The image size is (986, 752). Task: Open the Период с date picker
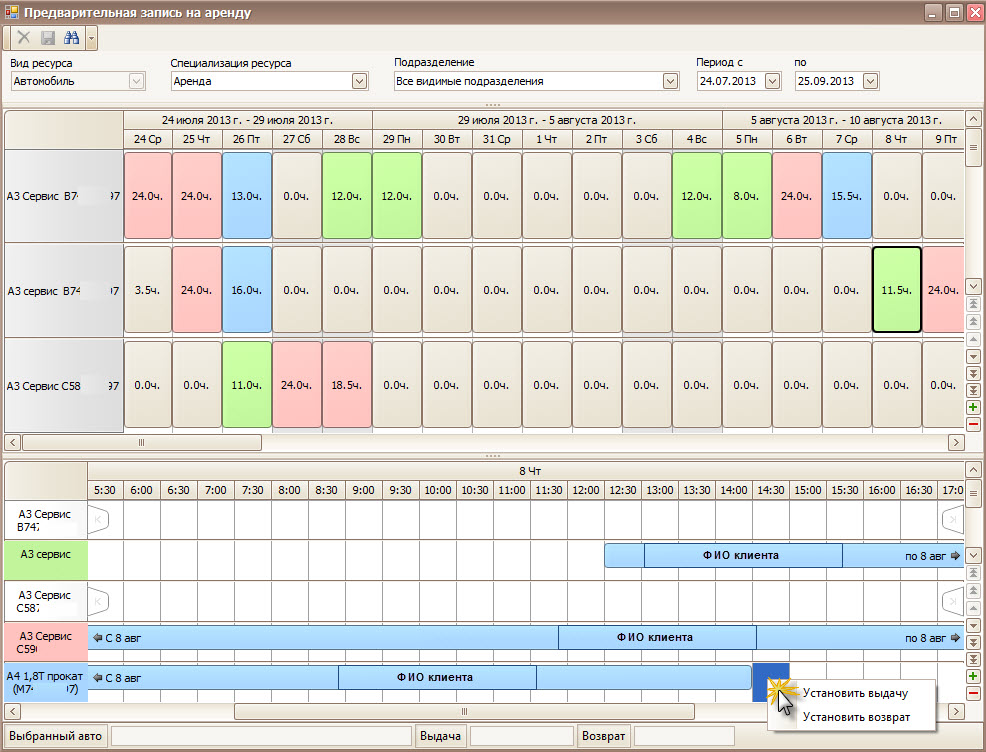point(771,81)
